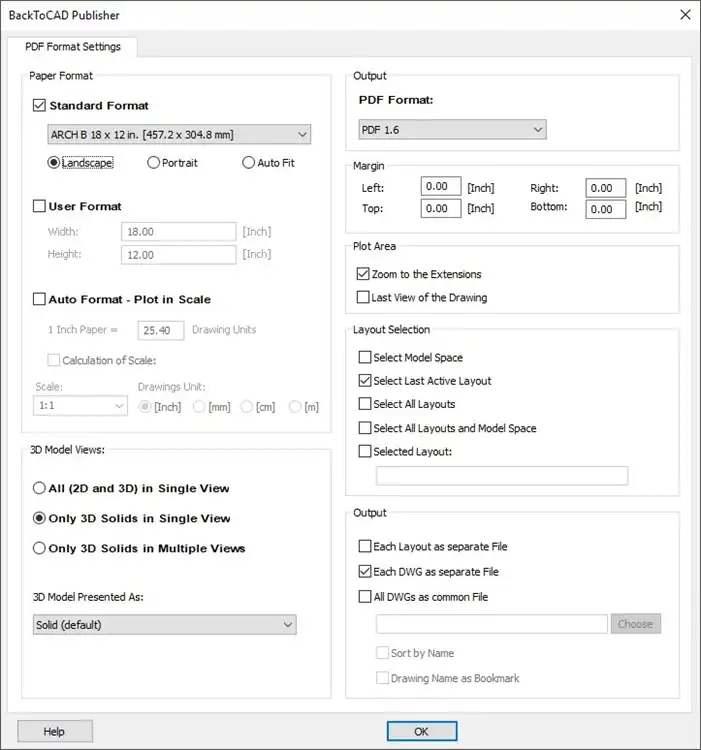This screenshot has height=750, width=701.
Task: Confirm settings with the OK button
Action: point(422,731)
